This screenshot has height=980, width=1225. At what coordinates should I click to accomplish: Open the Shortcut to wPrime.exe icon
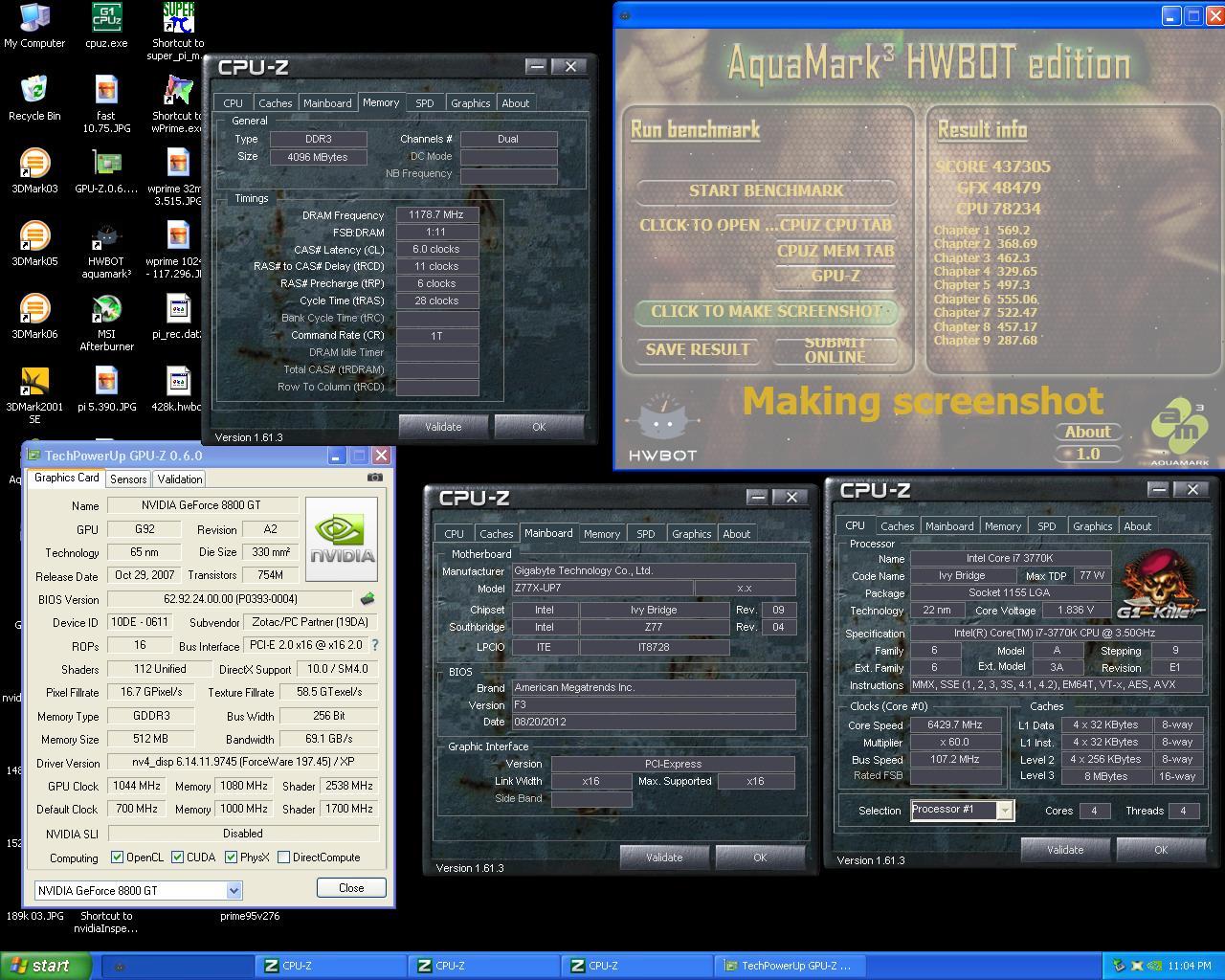(x=178, y=104)
